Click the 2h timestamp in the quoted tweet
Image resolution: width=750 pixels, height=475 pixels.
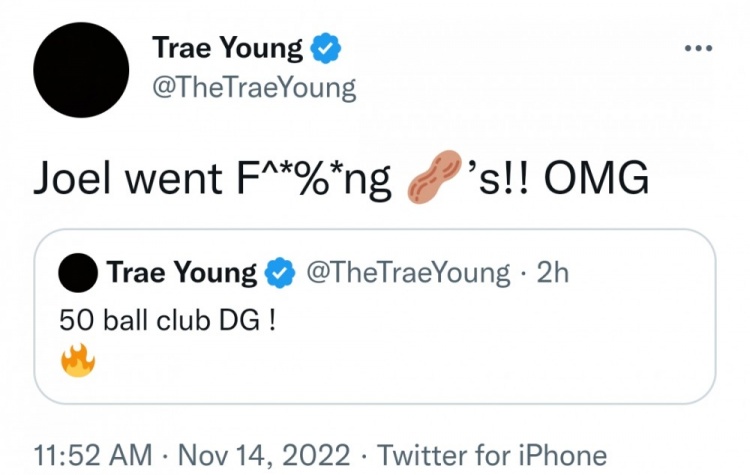(552, 273)
